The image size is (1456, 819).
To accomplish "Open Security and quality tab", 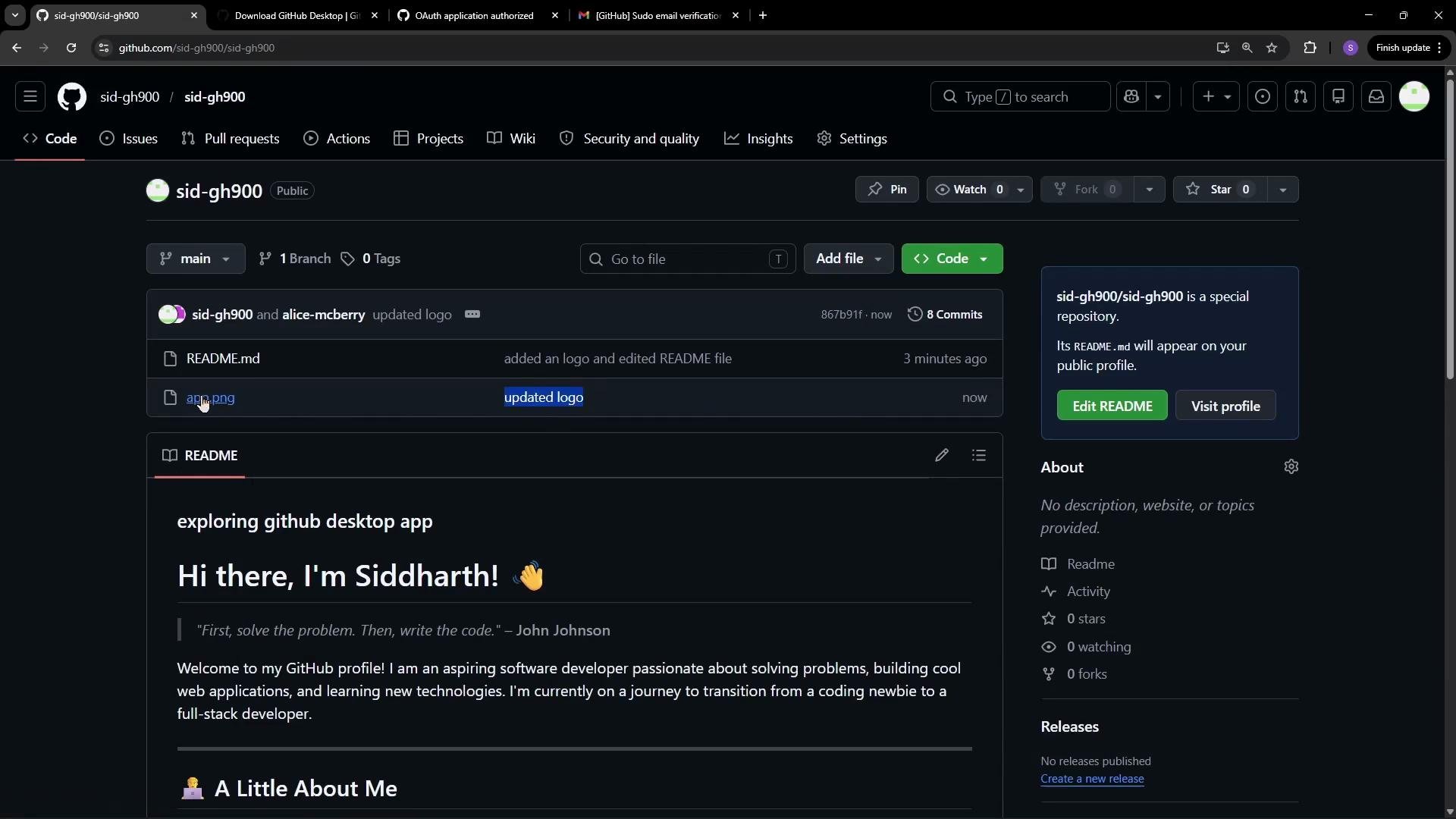I will click(629, 139).
